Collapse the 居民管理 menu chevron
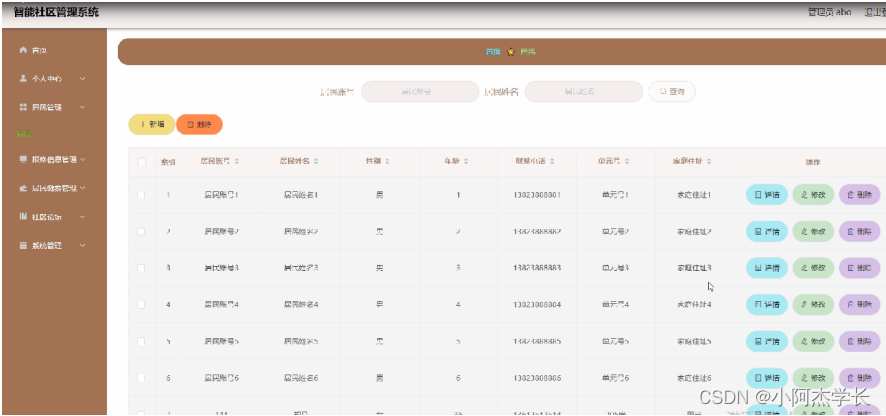Viewport: 886px width, 416px height. 82,107
